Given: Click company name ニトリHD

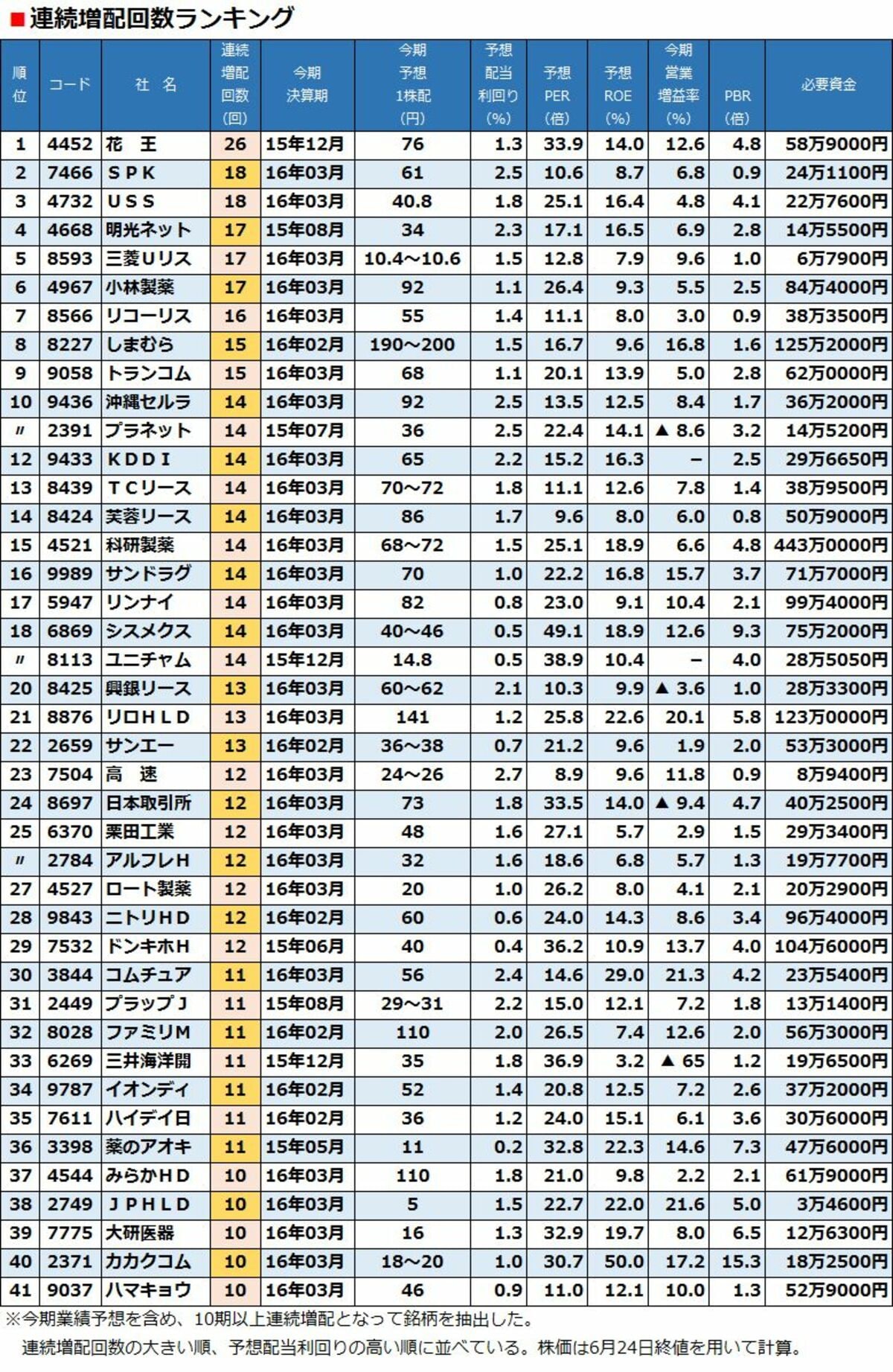Looking at the screenshot, I should pyautogui.click(x=147, y=918).
